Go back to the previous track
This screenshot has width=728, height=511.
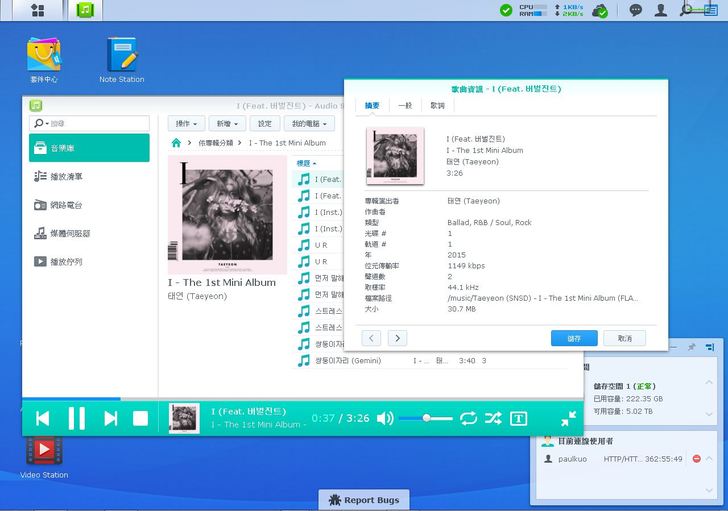click(x=43, y=418)
